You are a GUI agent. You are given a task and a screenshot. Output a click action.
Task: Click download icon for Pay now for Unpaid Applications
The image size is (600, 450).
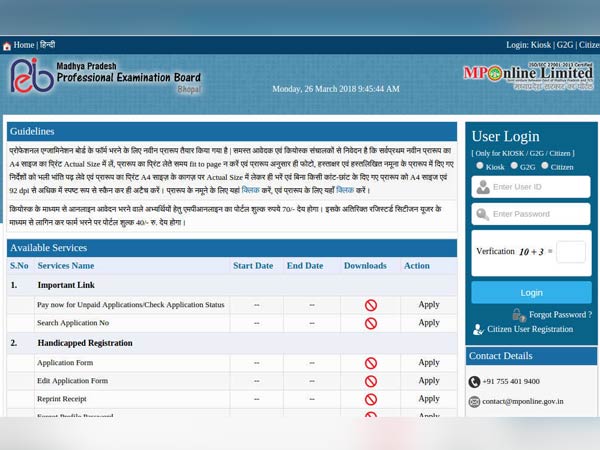[x=371, y=305]
